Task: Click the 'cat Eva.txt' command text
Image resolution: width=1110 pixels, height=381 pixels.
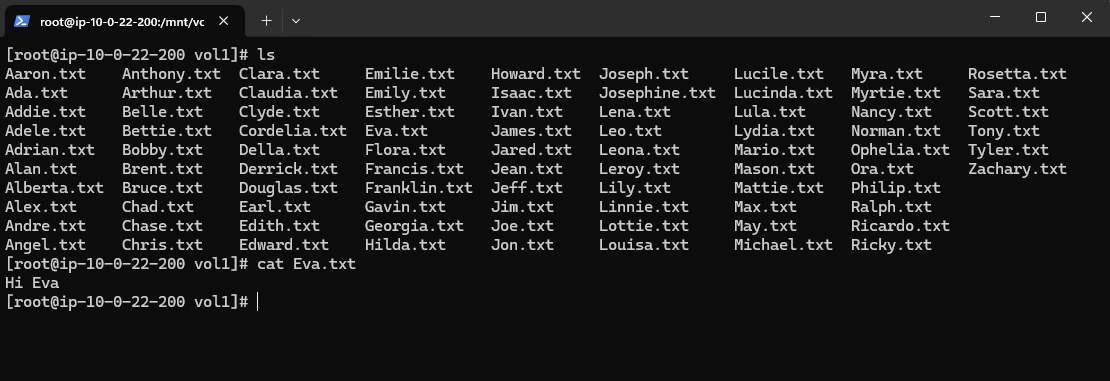Action: tap(306, 264)
